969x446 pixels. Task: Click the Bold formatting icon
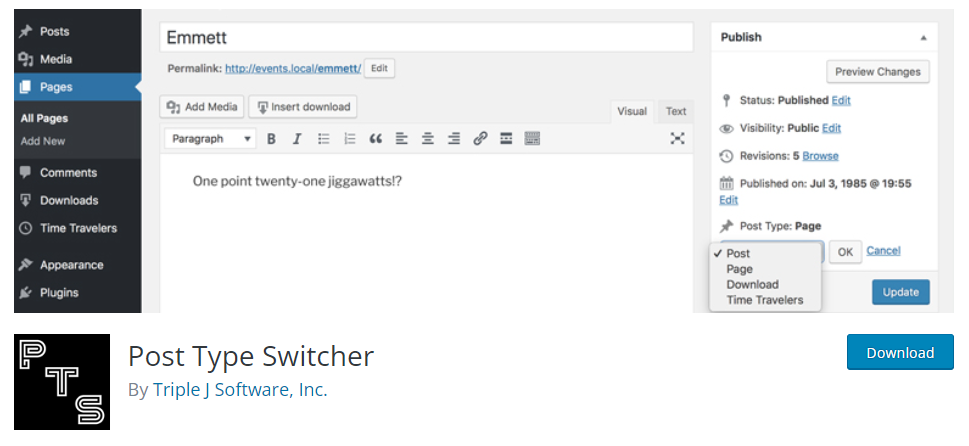[x=271, y=139]
